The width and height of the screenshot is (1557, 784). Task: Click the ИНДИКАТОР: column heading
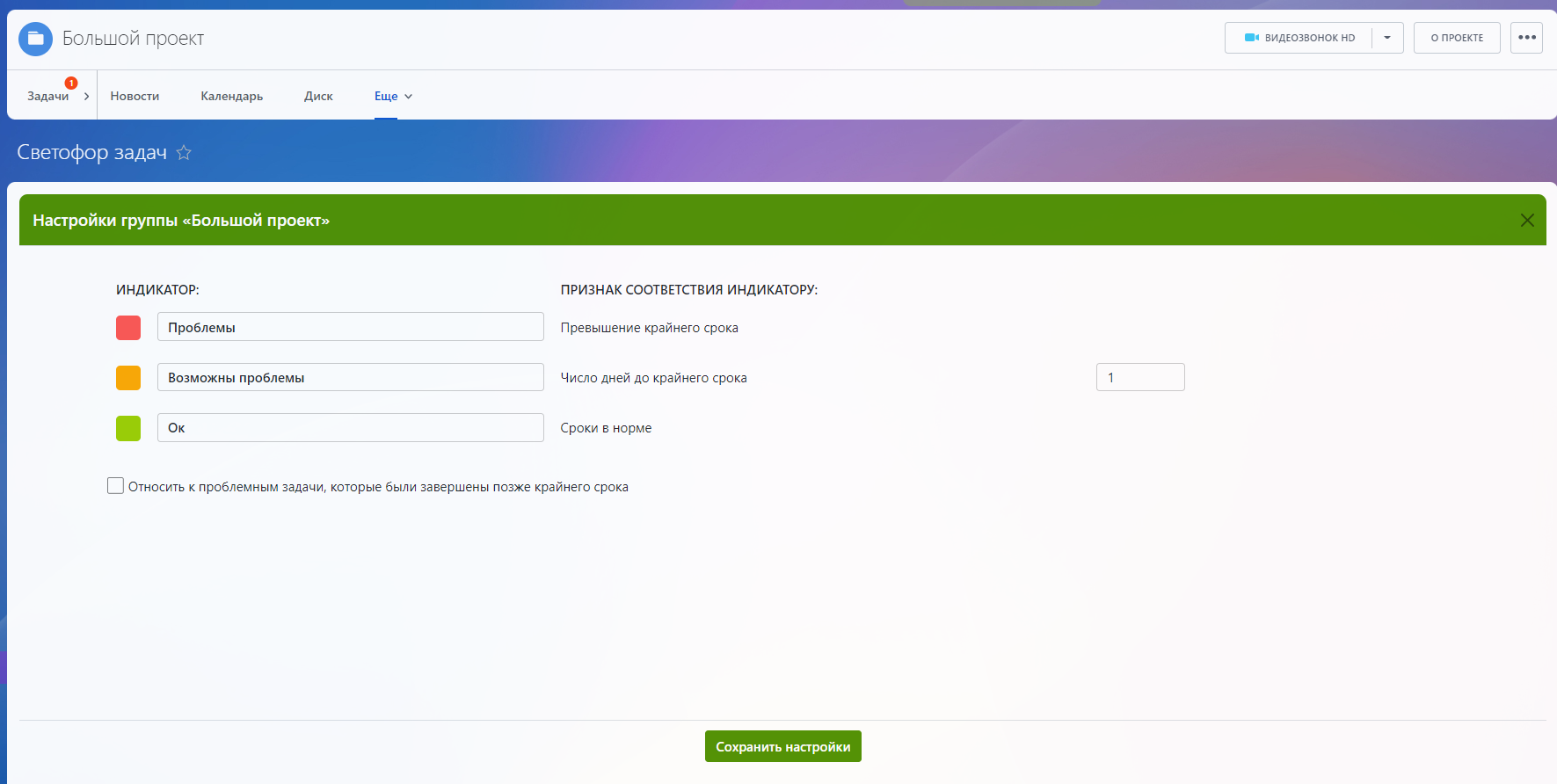point(157,289)
